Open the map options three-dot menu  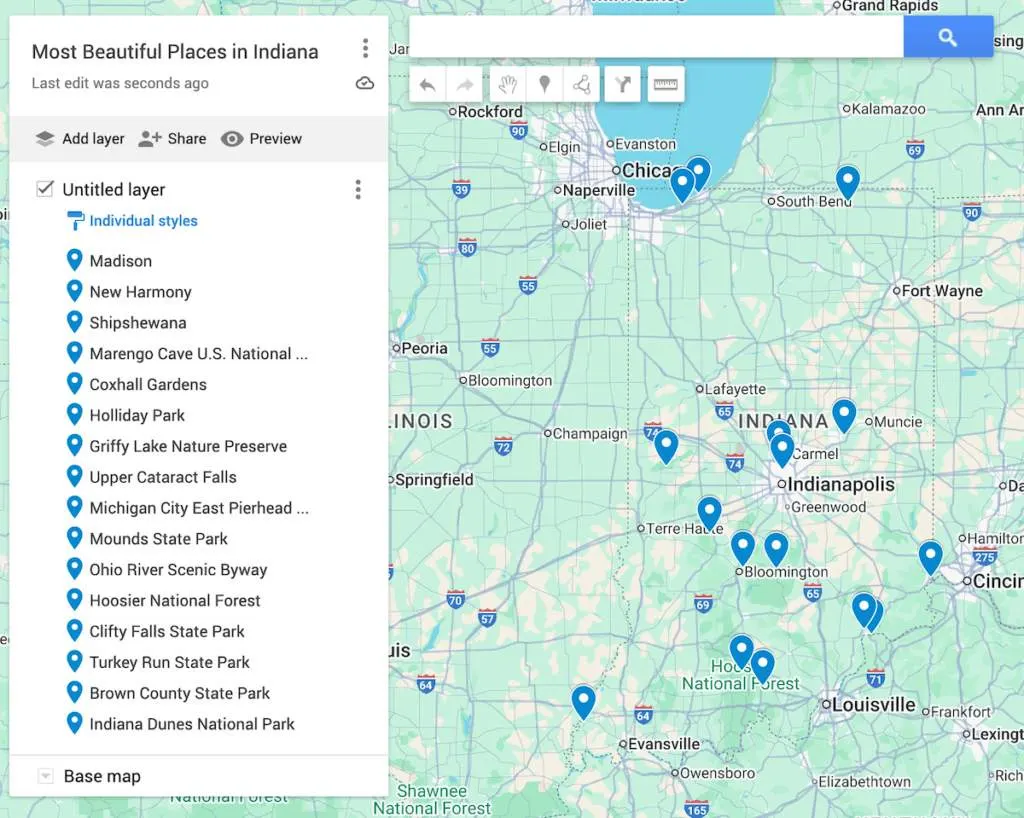click(x=365, y=48)
